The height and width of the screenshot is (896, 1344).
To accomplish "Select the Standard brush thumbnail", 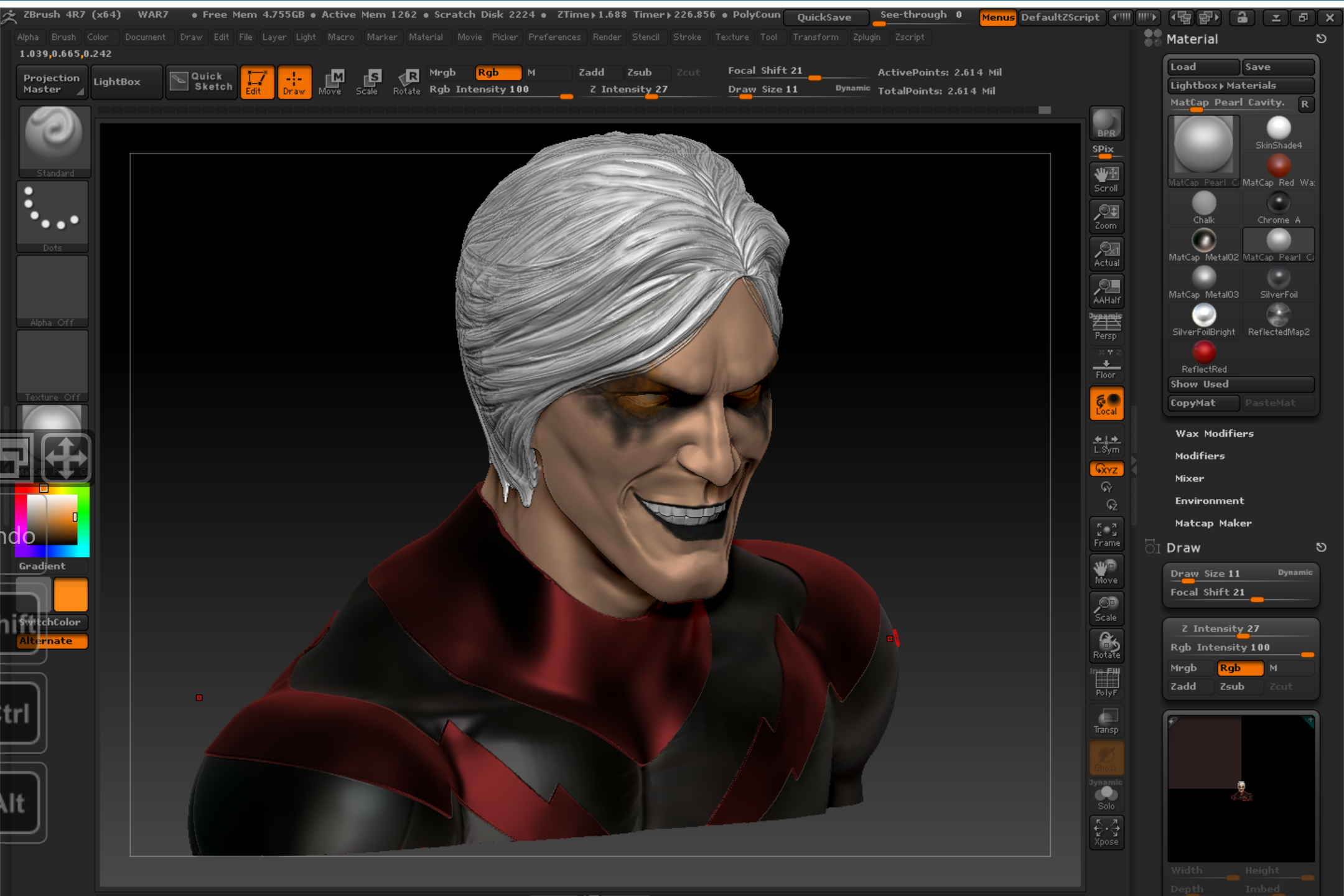I will 55,142.
